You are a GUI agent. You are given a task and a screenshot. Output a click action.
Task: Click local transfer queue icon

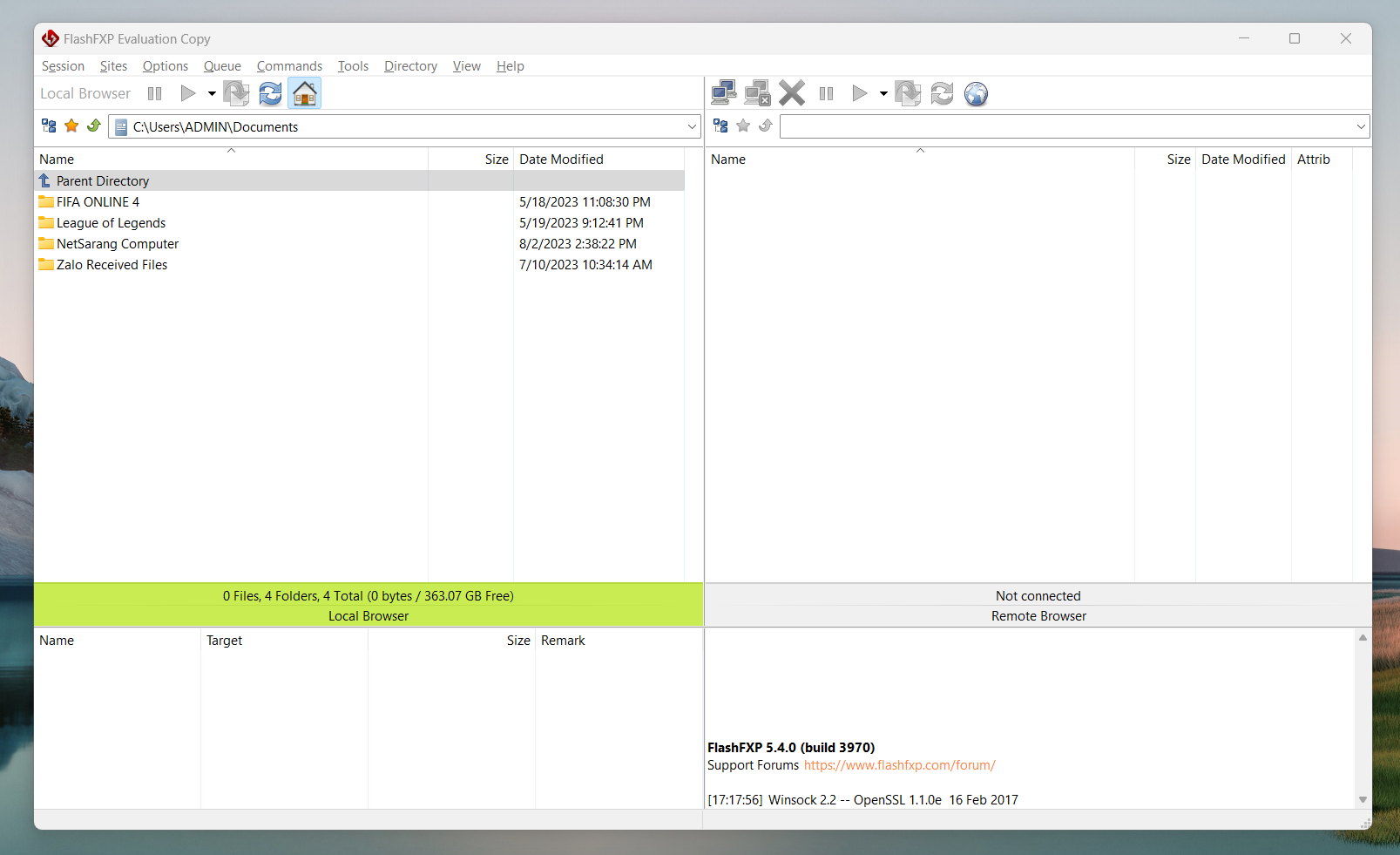236,93
